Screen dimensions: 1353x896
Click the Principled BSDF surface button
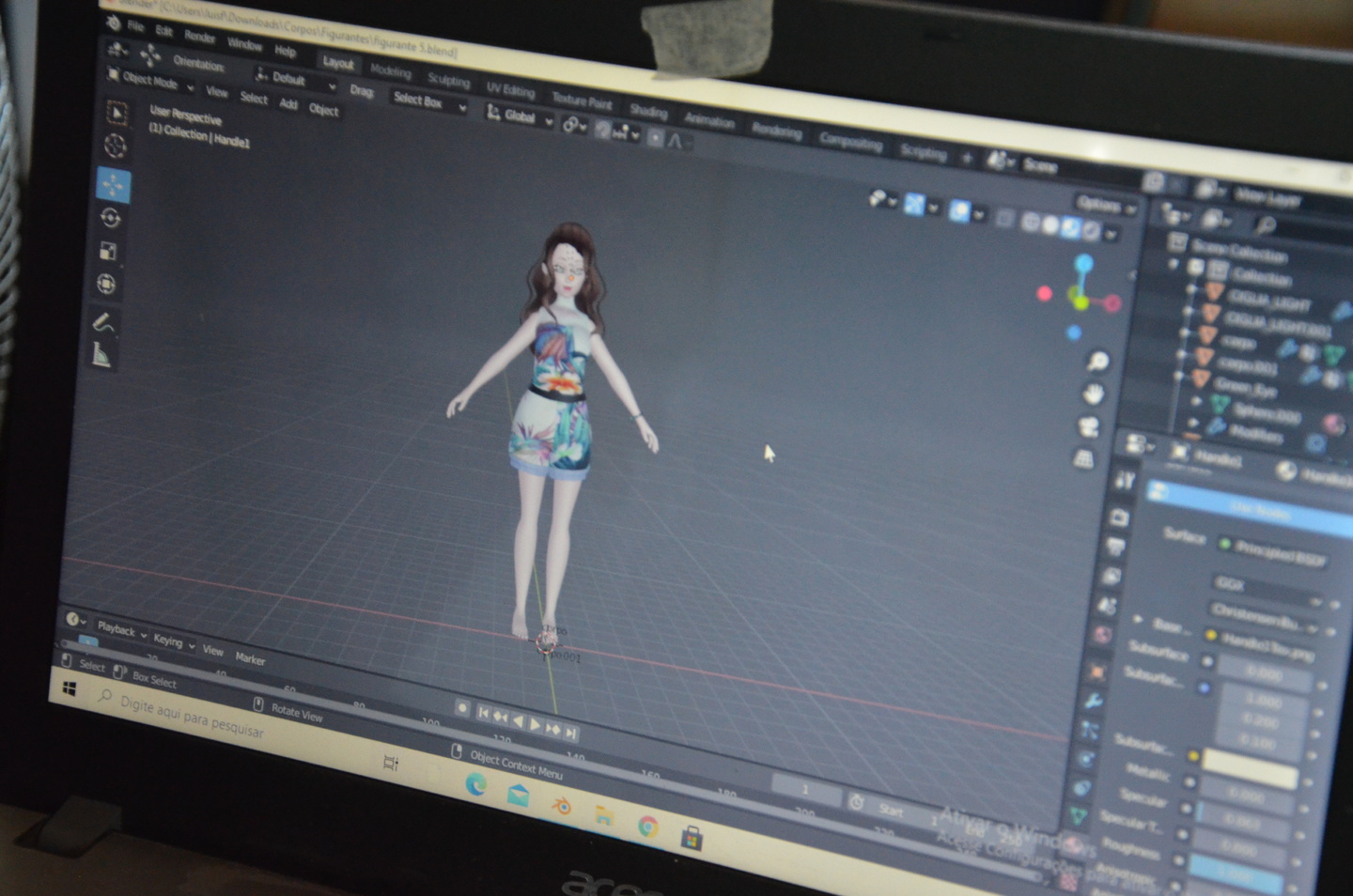[1274, 551]
